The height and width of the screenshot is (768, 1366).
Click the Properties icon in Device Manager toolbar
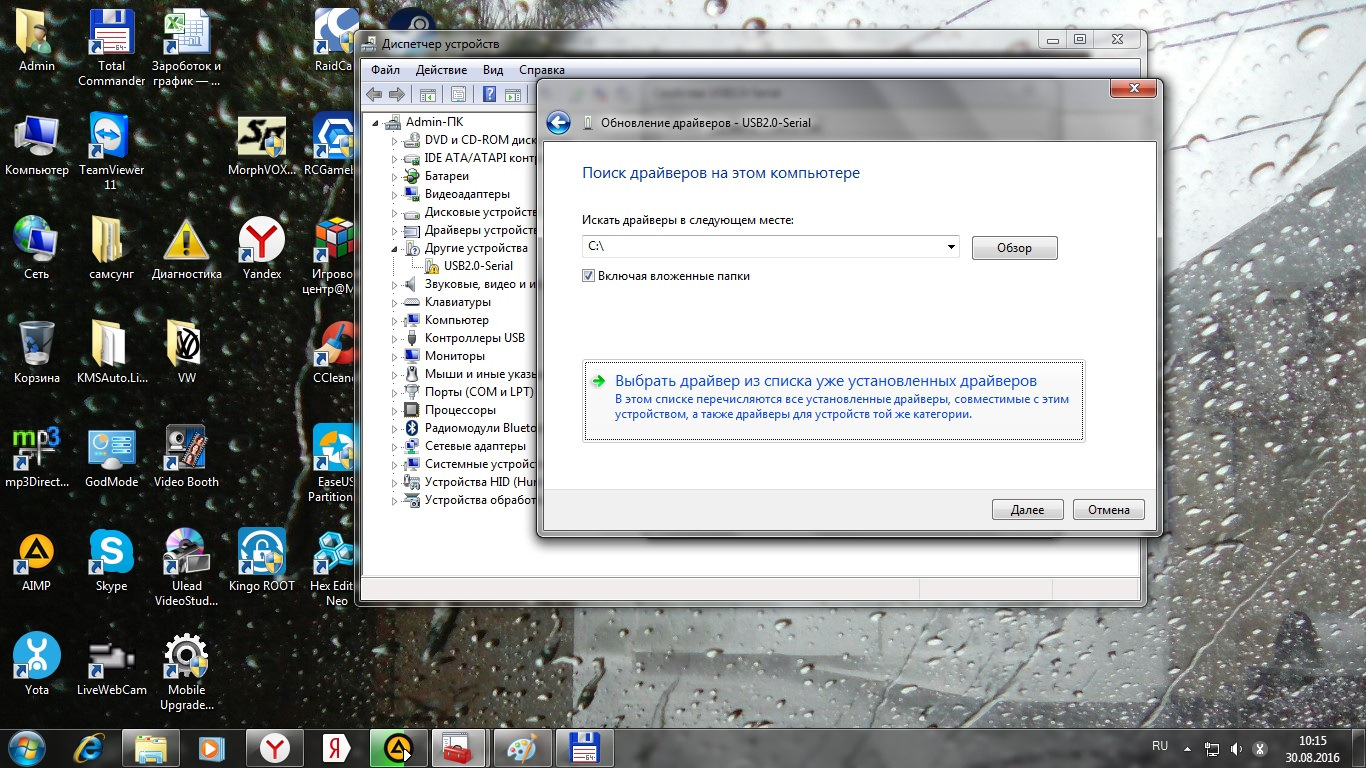click(458, 95)
